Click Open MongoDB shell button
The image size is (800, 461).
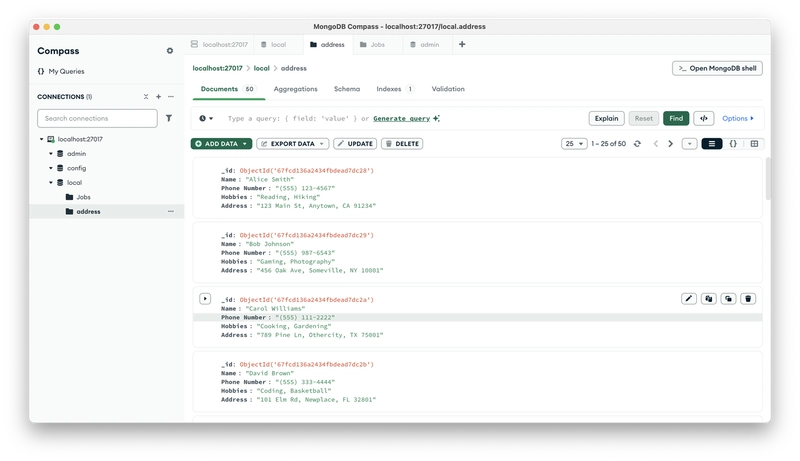[x=717, y=68]
